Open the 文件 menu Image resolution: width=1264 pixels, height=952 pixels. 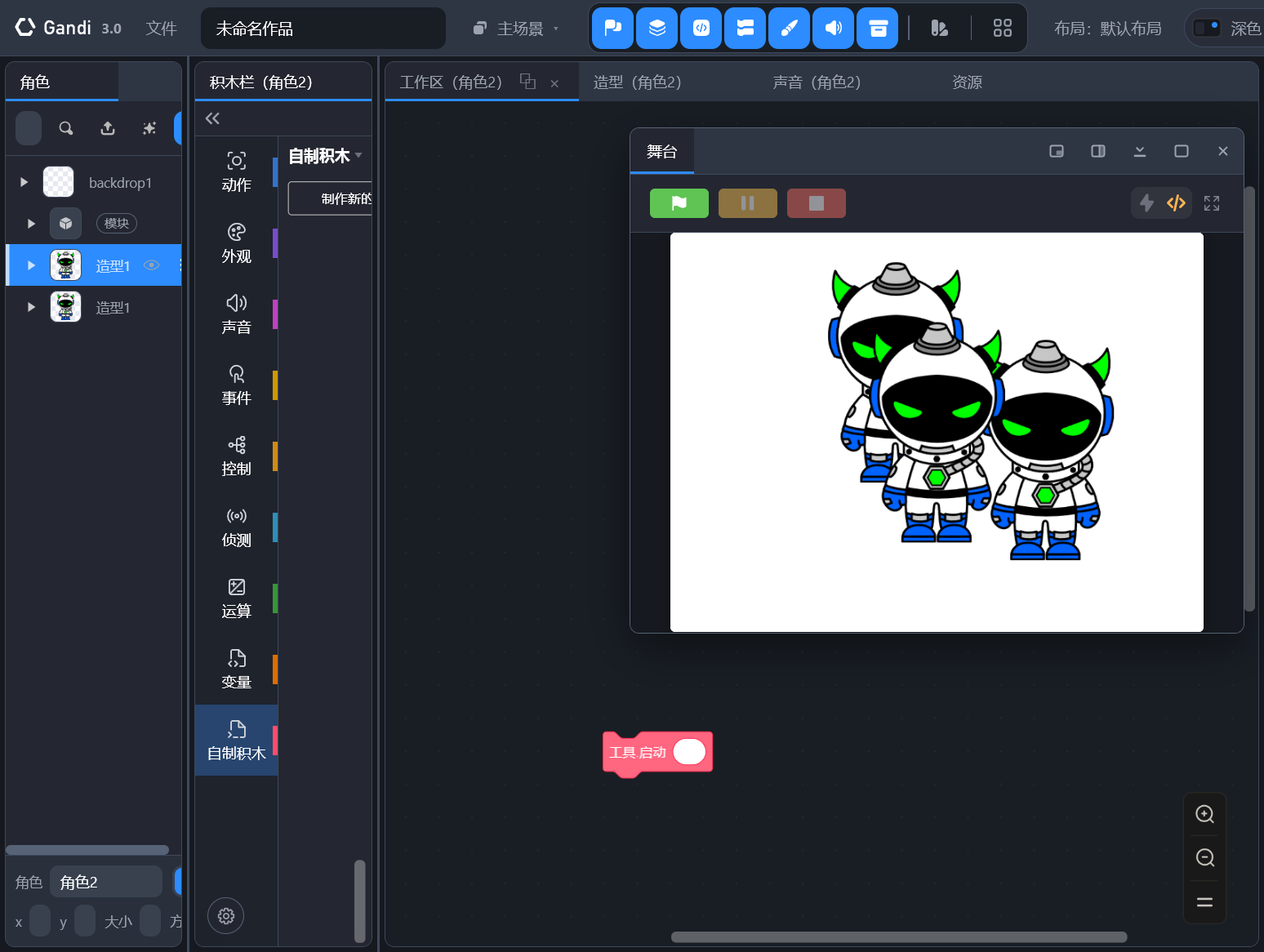161,29
